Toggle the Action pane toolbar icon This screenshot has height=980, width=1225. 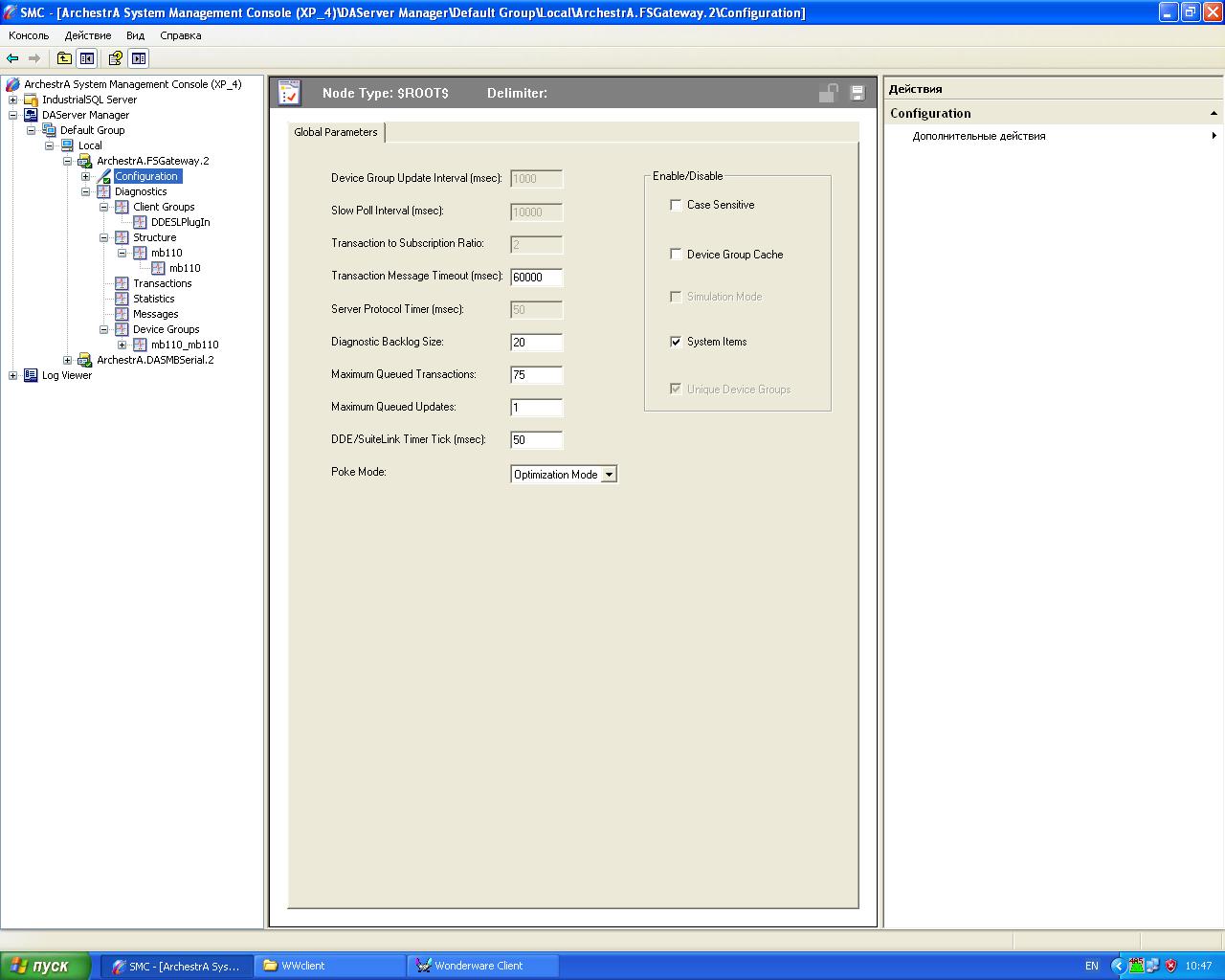[139, 58]
